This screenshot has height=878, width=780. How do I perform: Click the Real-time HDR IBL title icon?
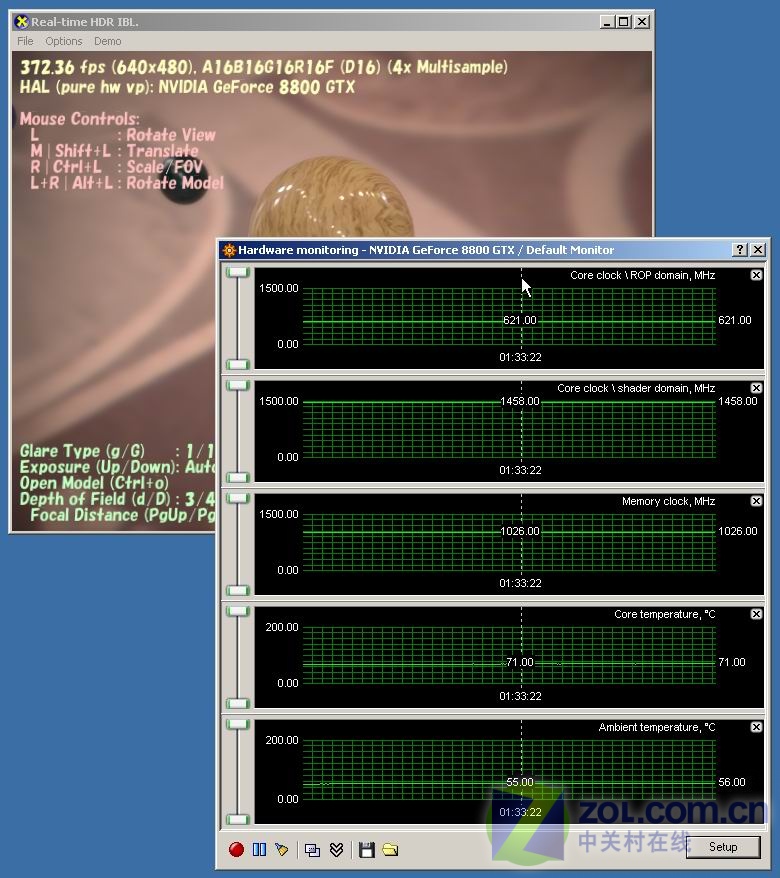tap(21, 22)
